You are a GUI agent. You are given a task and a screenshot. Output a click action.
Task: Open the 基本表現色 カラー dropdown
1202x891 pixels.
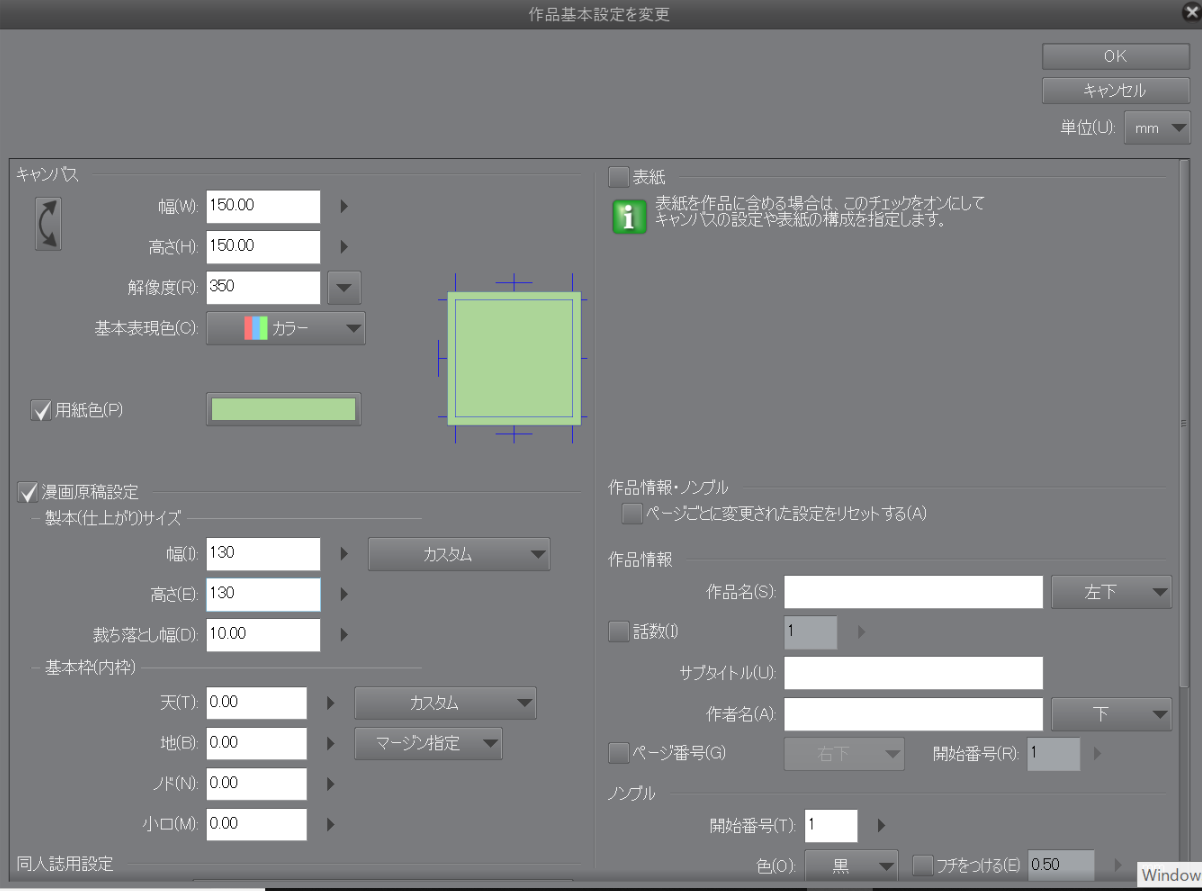pyautogui.click(x=286, y=328)
